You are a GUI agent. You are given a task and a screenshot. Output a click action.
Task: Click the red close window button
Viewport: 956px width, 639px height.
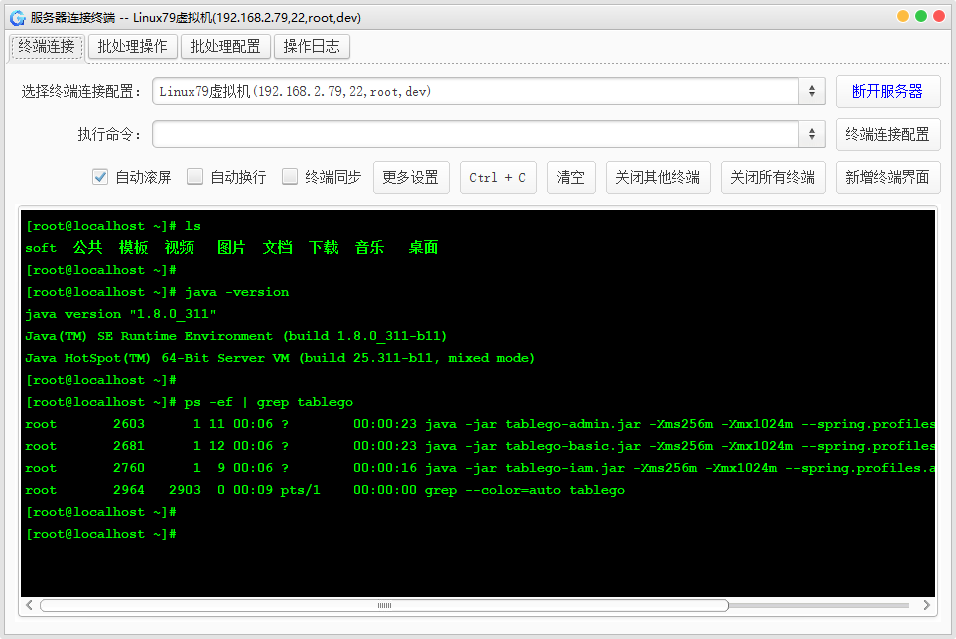pyautogui.click(x=939, y=16)
